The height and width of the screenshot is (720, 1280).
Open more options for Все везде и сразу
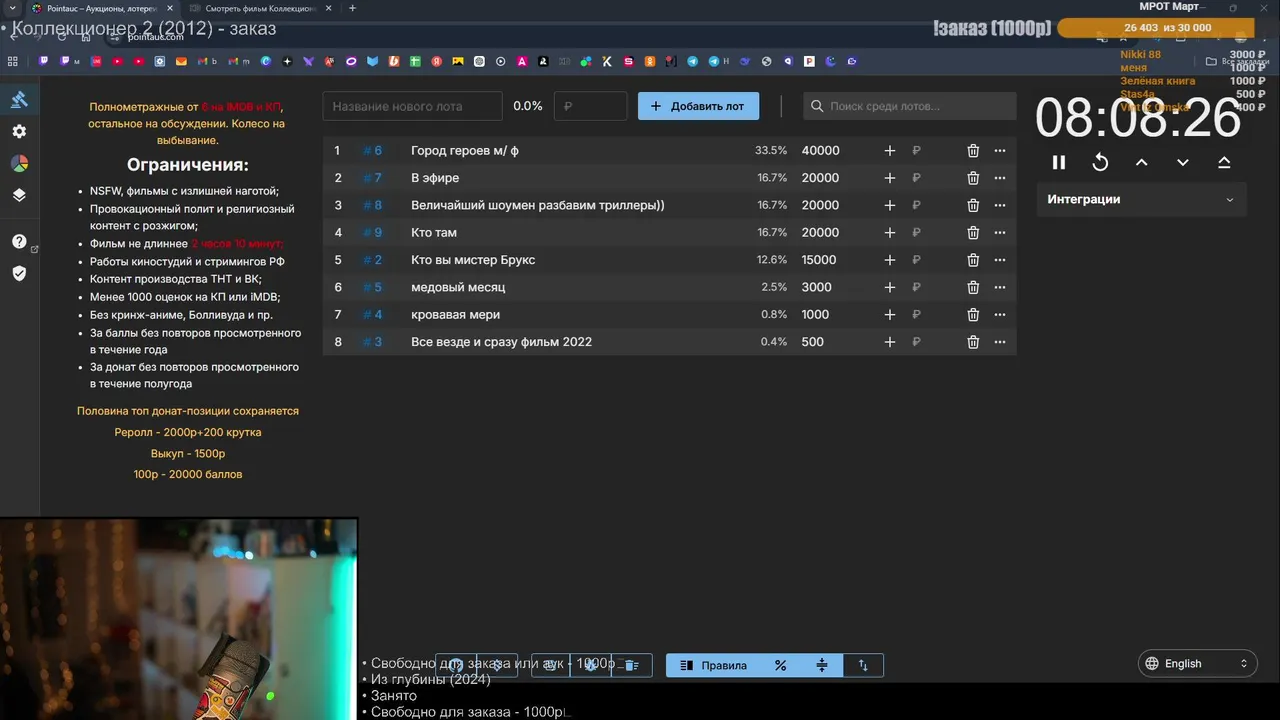1000,342
